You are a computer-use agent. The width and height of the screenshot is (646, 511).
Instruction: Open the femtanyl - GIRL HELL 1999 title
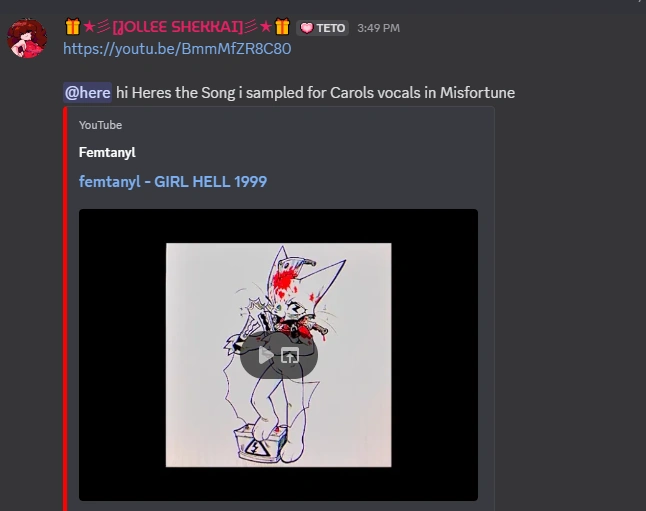[x=173, y=182]
